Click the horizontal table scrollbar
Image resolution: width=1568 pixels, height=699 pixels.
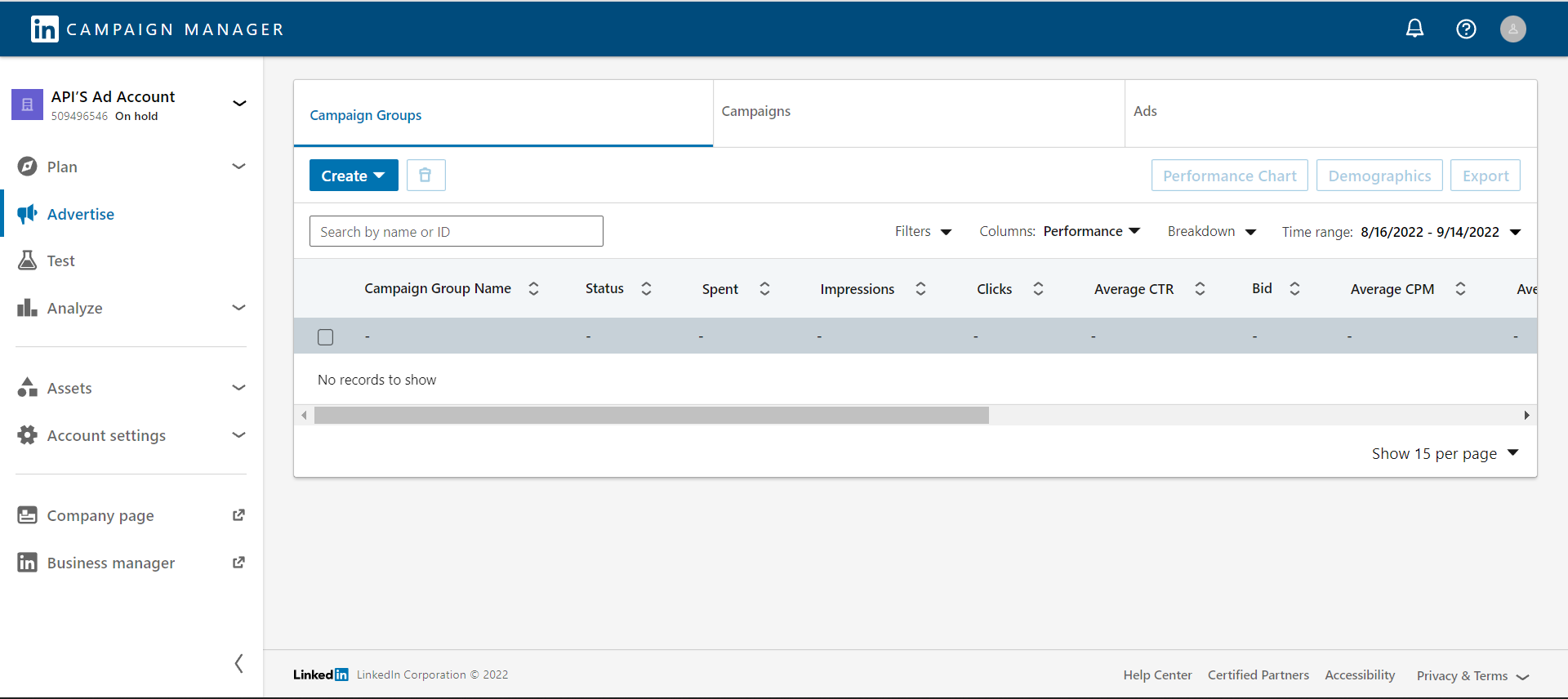coord(651,416)
